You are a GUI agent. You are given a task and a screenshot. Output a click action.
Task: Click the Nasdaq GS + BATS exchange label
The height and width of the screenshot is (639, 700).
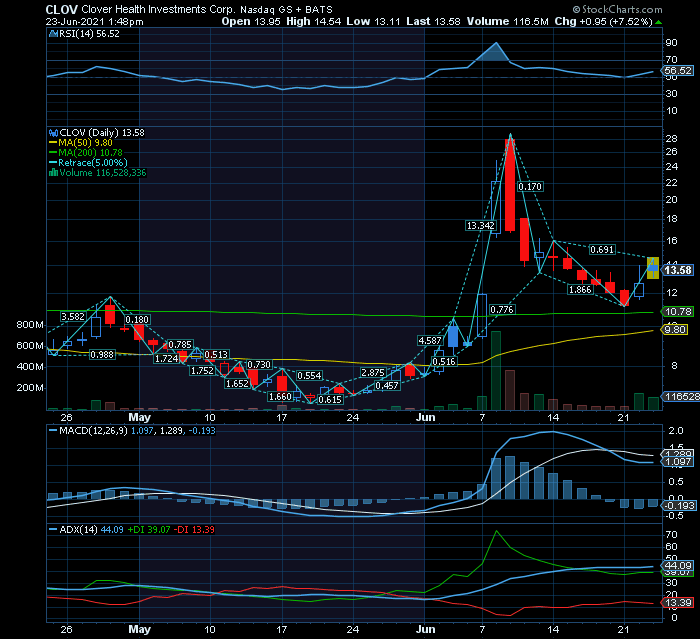(x=286, y=9)
